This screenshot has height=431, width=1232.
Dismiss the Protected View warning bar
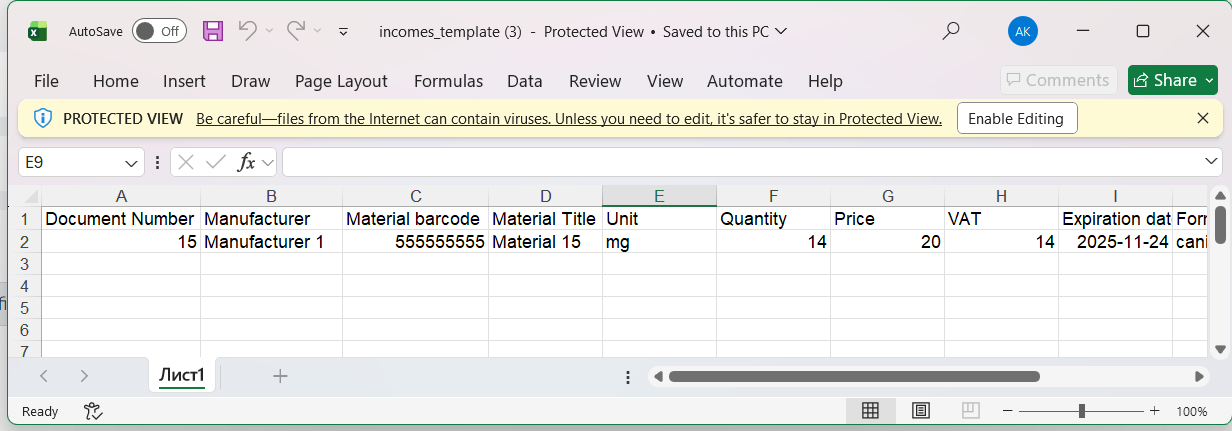(x=1203, y=118)
